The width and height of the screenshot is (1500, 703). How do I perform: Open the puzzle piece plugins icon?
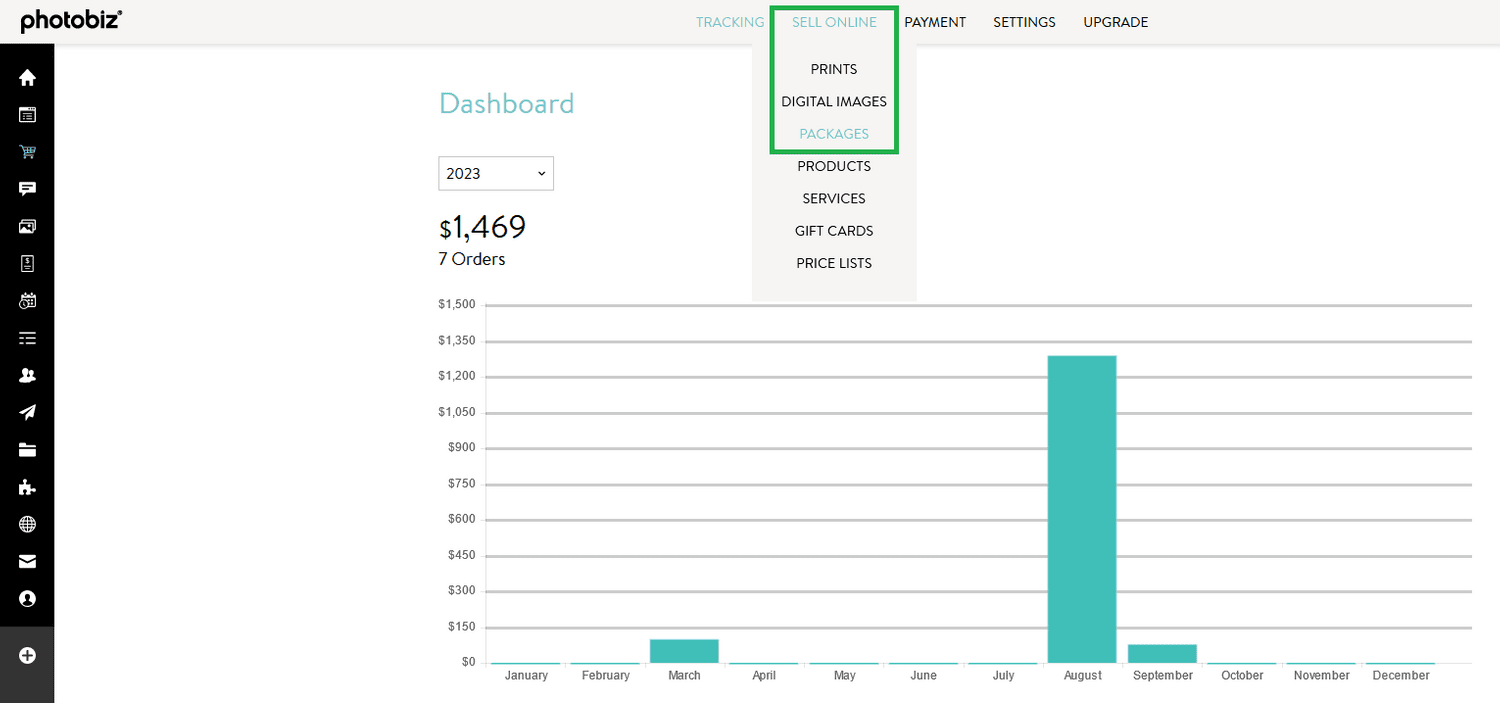tap(27, 487)
